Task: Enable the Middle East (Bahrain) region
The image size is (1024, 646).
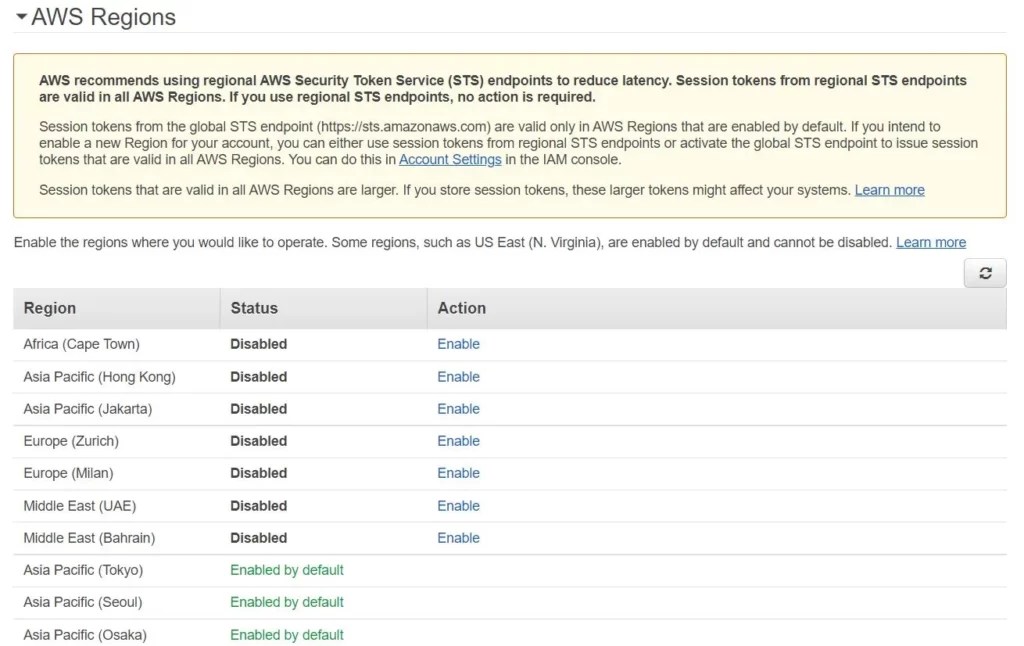Action: point(458,537)
